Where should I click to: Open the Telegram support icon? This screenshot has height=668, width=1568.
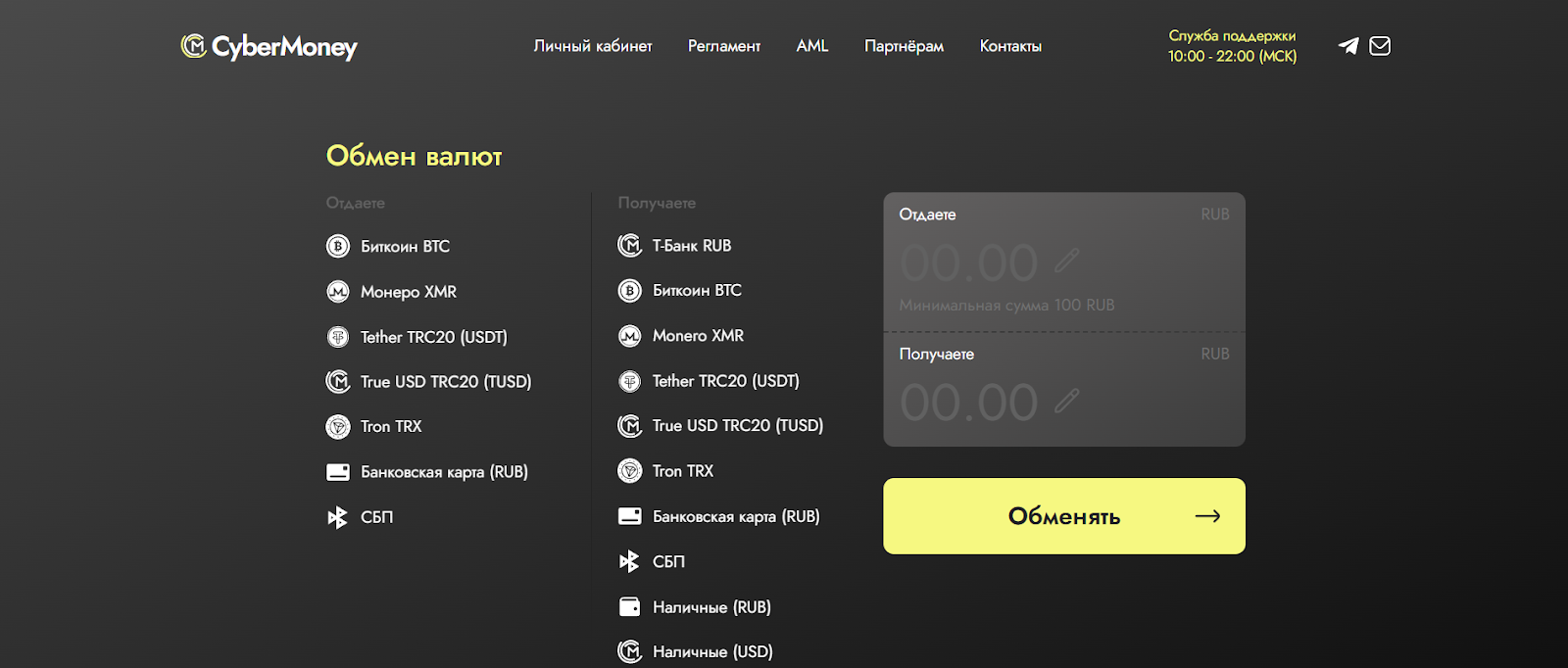[1348, 46]
